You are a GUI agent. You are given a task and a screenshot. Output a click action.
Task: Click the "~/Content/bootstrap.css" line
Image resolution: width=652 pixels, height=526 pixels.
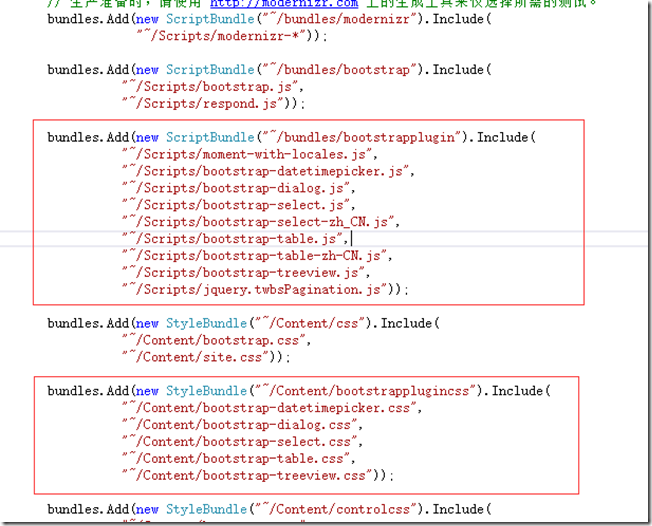click(214, 341)
